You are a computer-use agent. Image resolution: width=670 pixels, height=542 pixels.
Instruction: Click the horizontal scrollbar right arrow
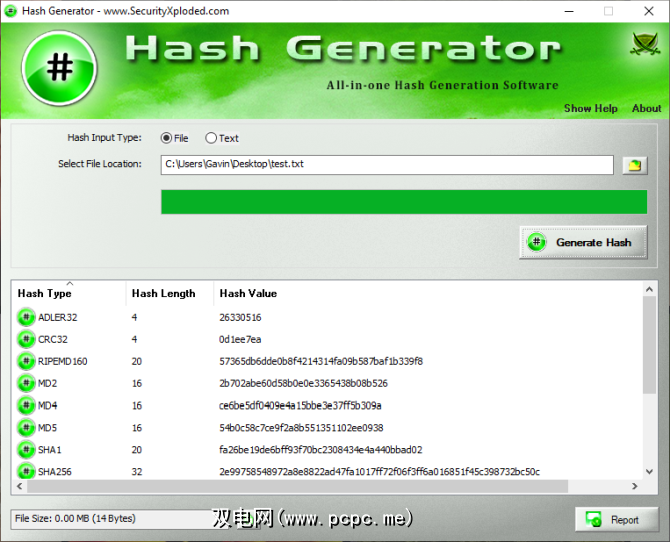click(x=635, y=486)
